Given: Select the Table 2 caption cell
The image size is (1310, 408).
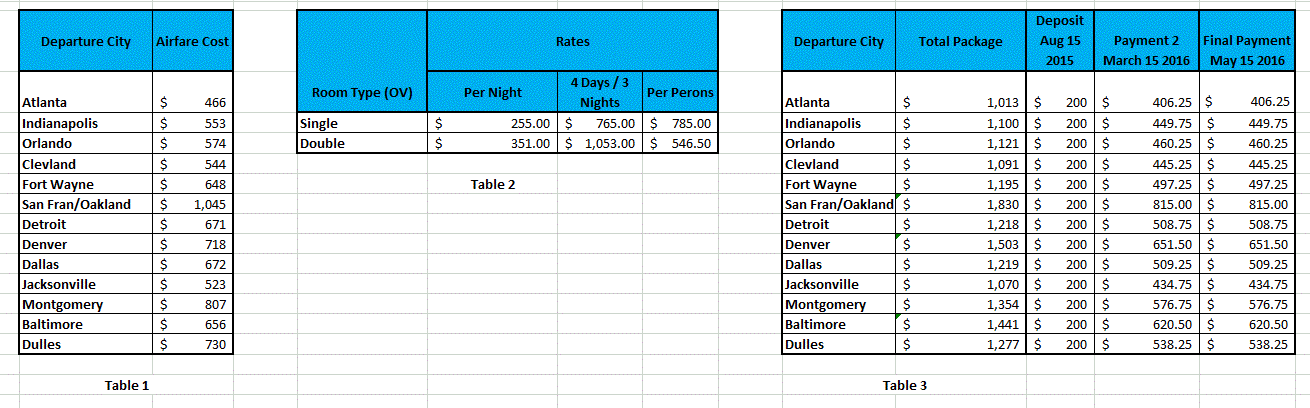Looking at the screenshot, I should coord(493,184).
